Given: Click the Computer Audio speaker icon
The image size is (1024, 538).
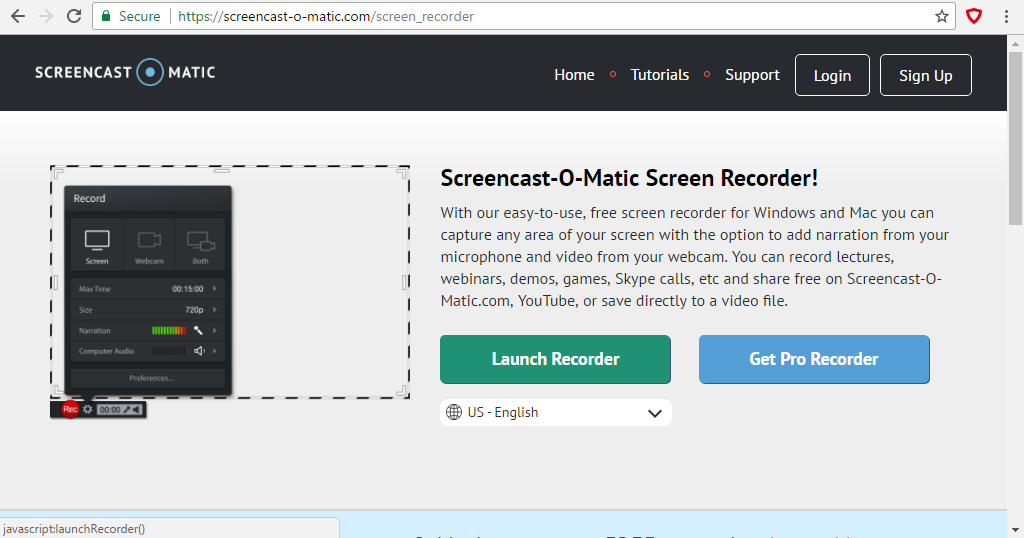Looking at the screenshot, I should click(x=199, y=351).
